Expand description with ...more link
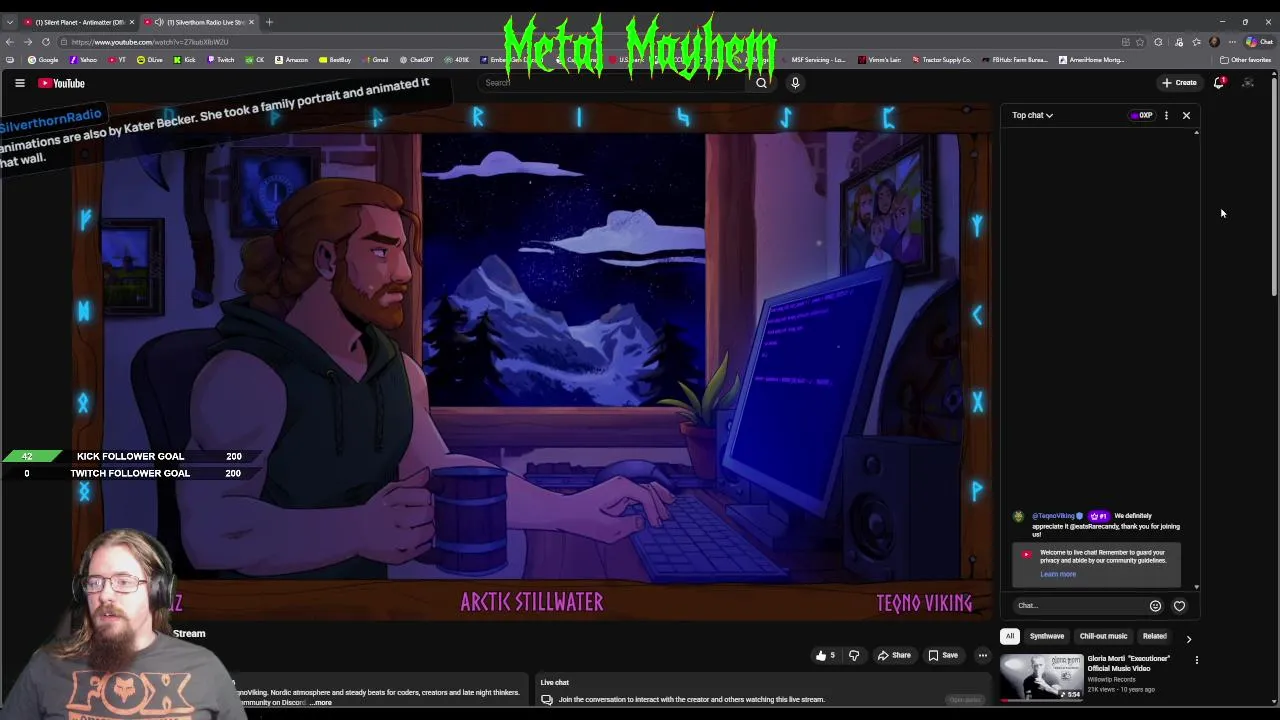 [320, 703]
